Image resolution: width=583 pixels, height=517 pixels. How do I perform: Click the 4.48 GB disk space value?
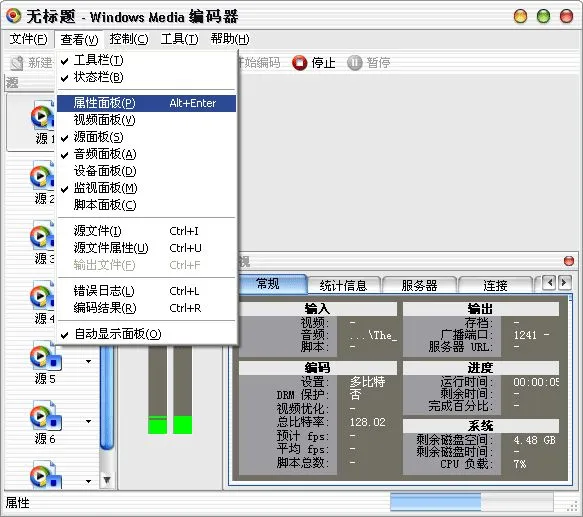535,440
